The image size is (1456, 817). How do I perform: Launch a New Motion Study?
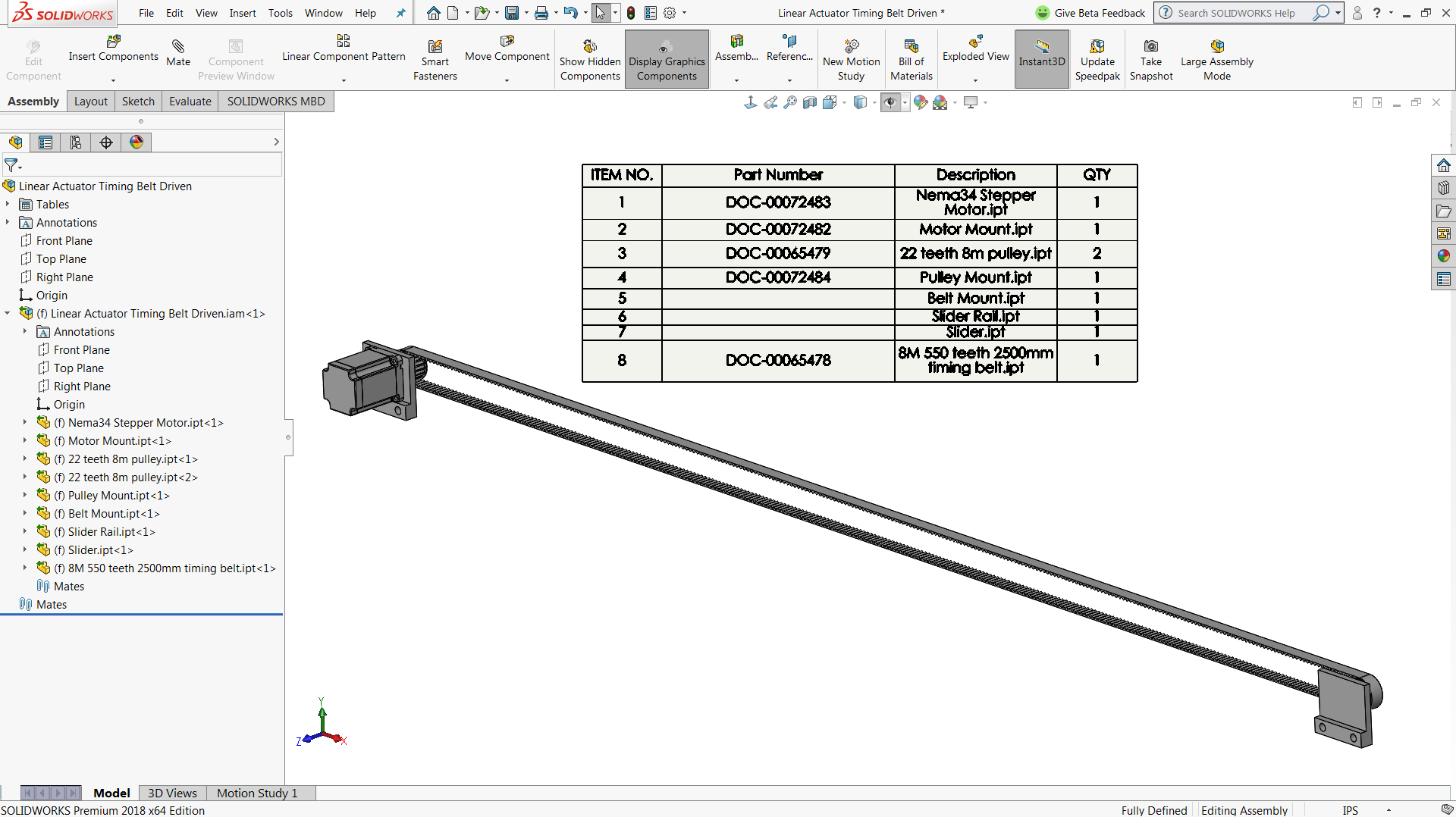click(x=851, y=58)
